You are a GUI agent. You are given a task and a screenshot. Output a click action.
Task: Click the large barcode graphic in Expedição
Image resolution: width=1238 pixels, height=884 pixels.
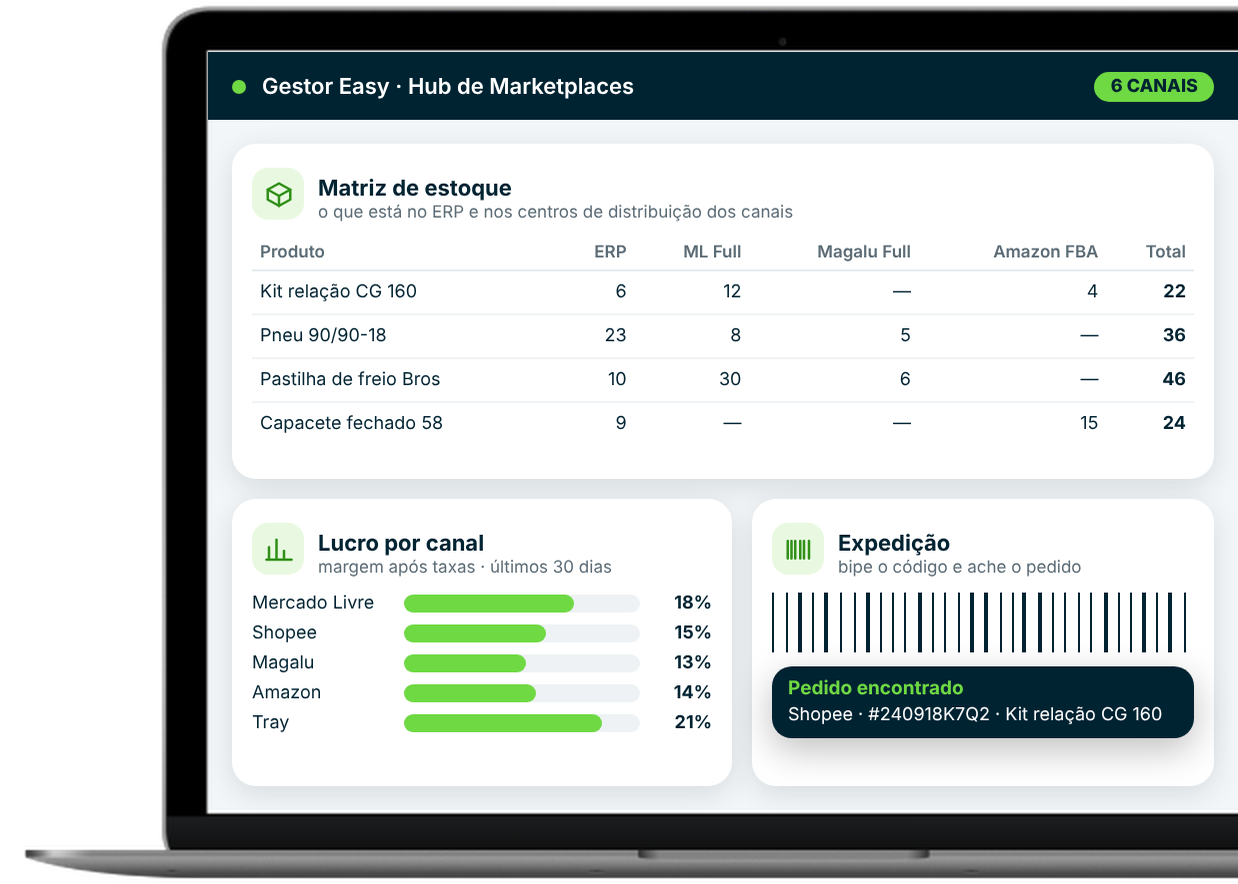[979, 622]
